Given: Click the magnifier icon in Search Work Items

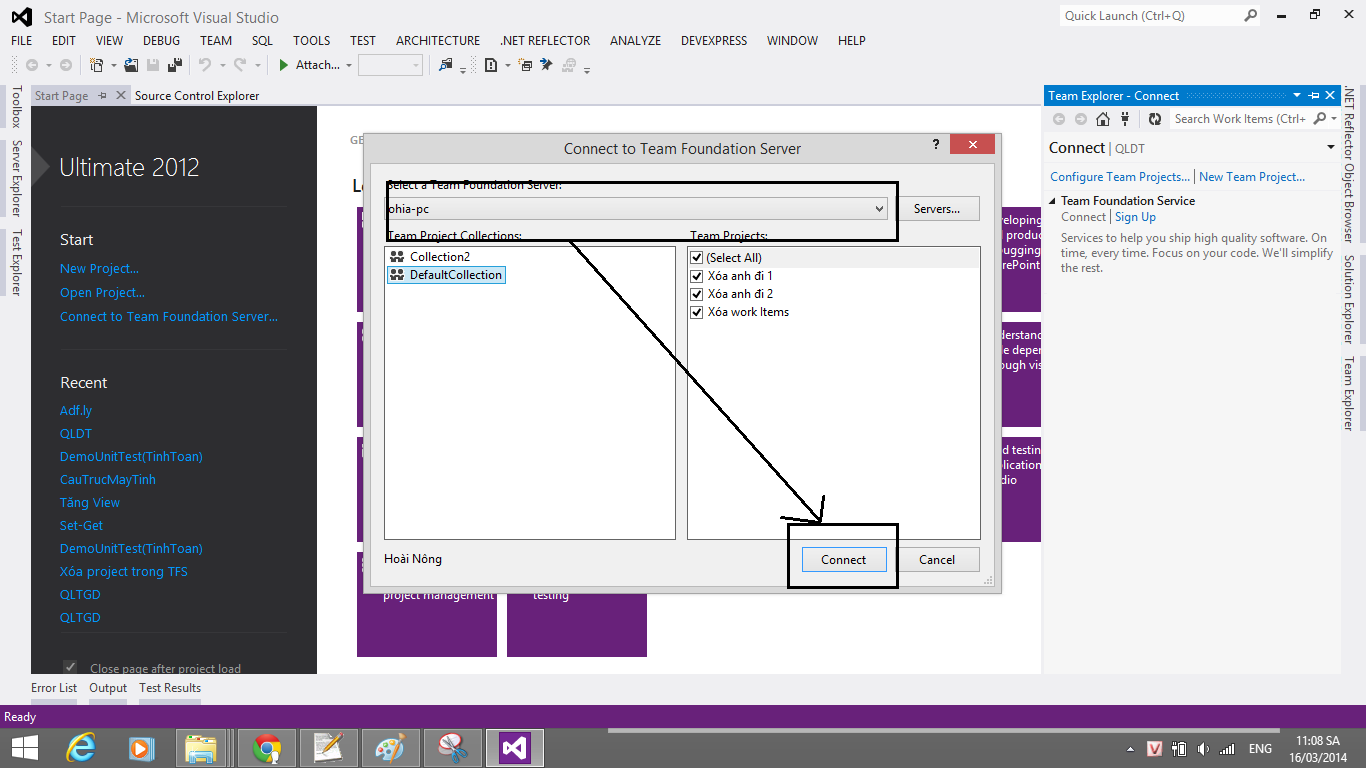Looking at the screenshot, I should click(1319, 119).
